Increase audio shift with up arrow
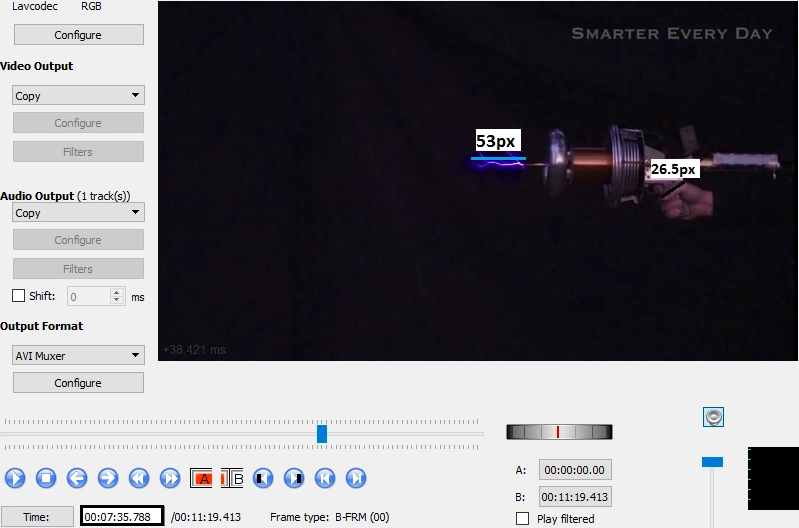 coord(117,292)
